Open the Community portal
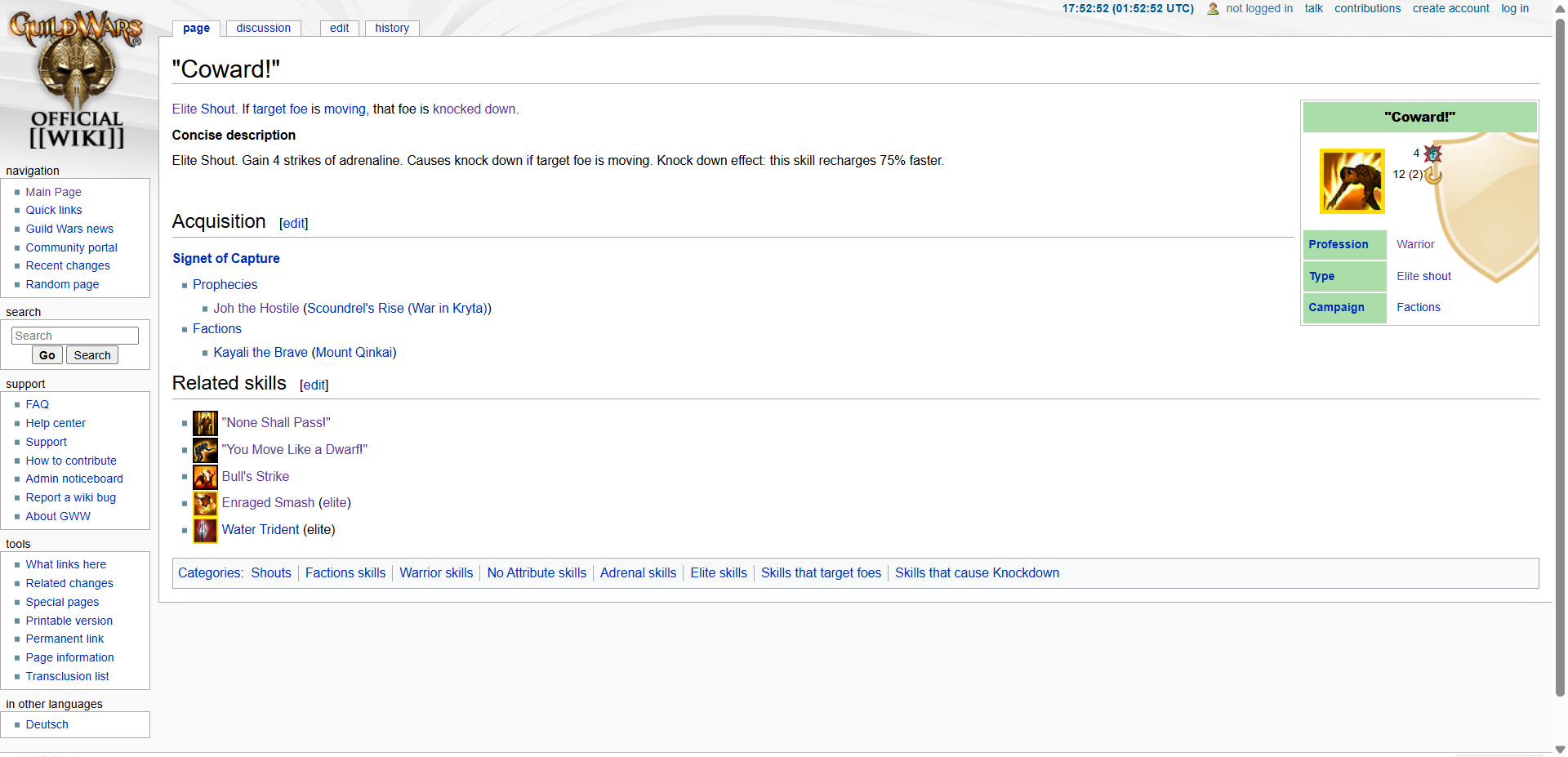 (x=71, y=247)
